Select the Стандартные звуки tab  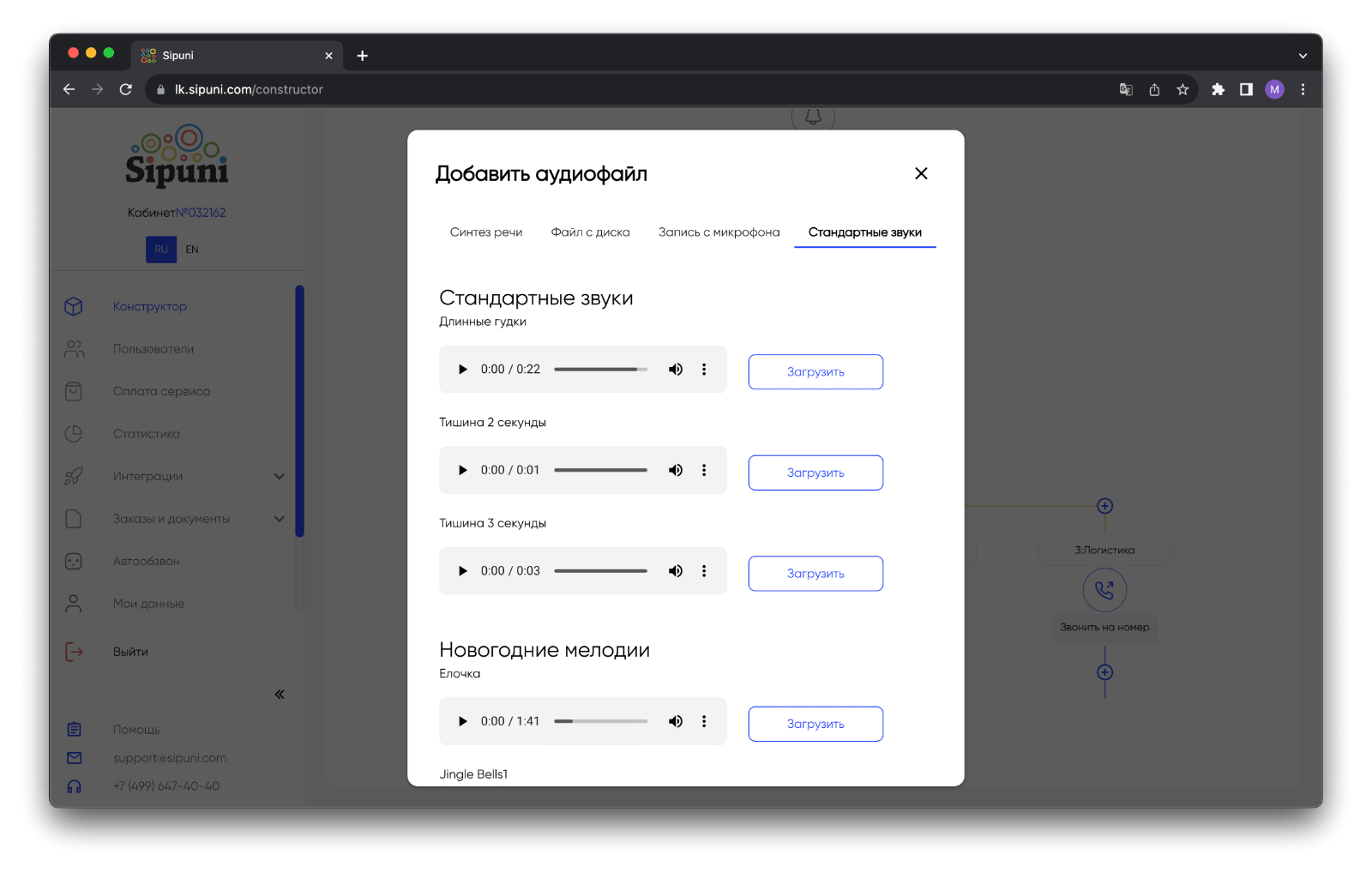pyautogui.click(x=864, y=232)
